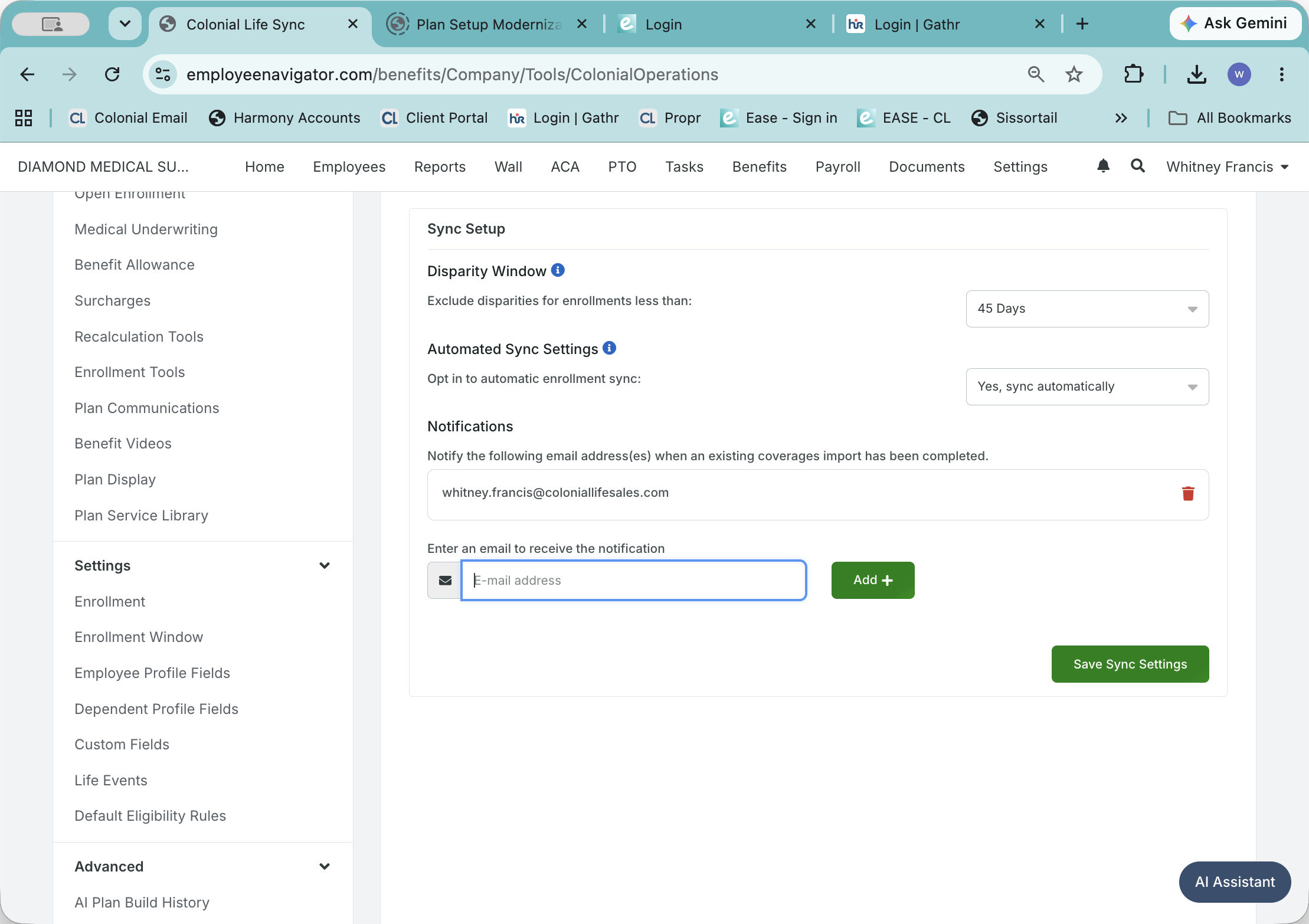Open the AI Assistant button
Image resolution: width=1309 pixels, height=924 pixels.
click(1235, 882)
